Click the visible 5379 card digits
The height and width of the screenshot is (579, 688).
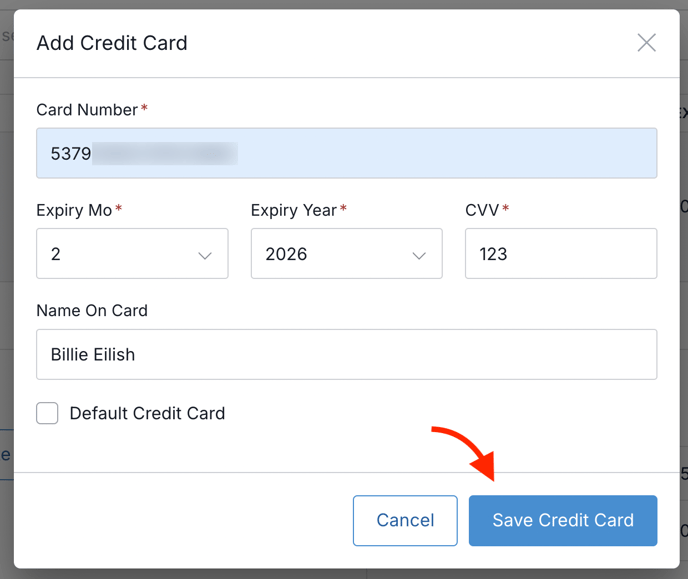(71, 154)
